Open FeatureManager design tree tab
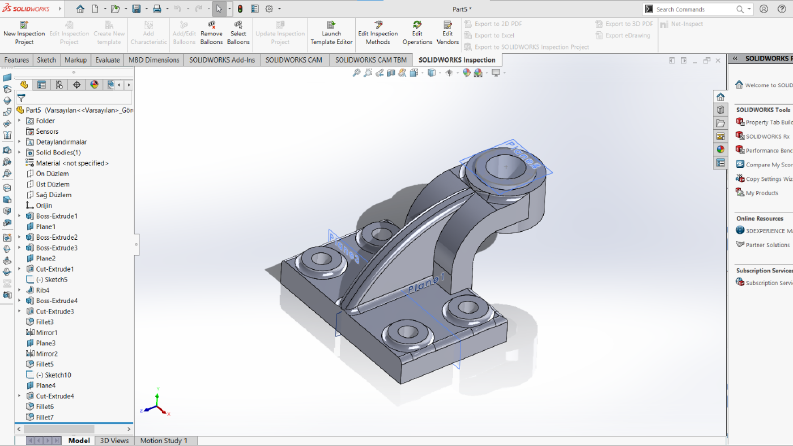This screenshot has width=793, height=446. coord(24,85)
